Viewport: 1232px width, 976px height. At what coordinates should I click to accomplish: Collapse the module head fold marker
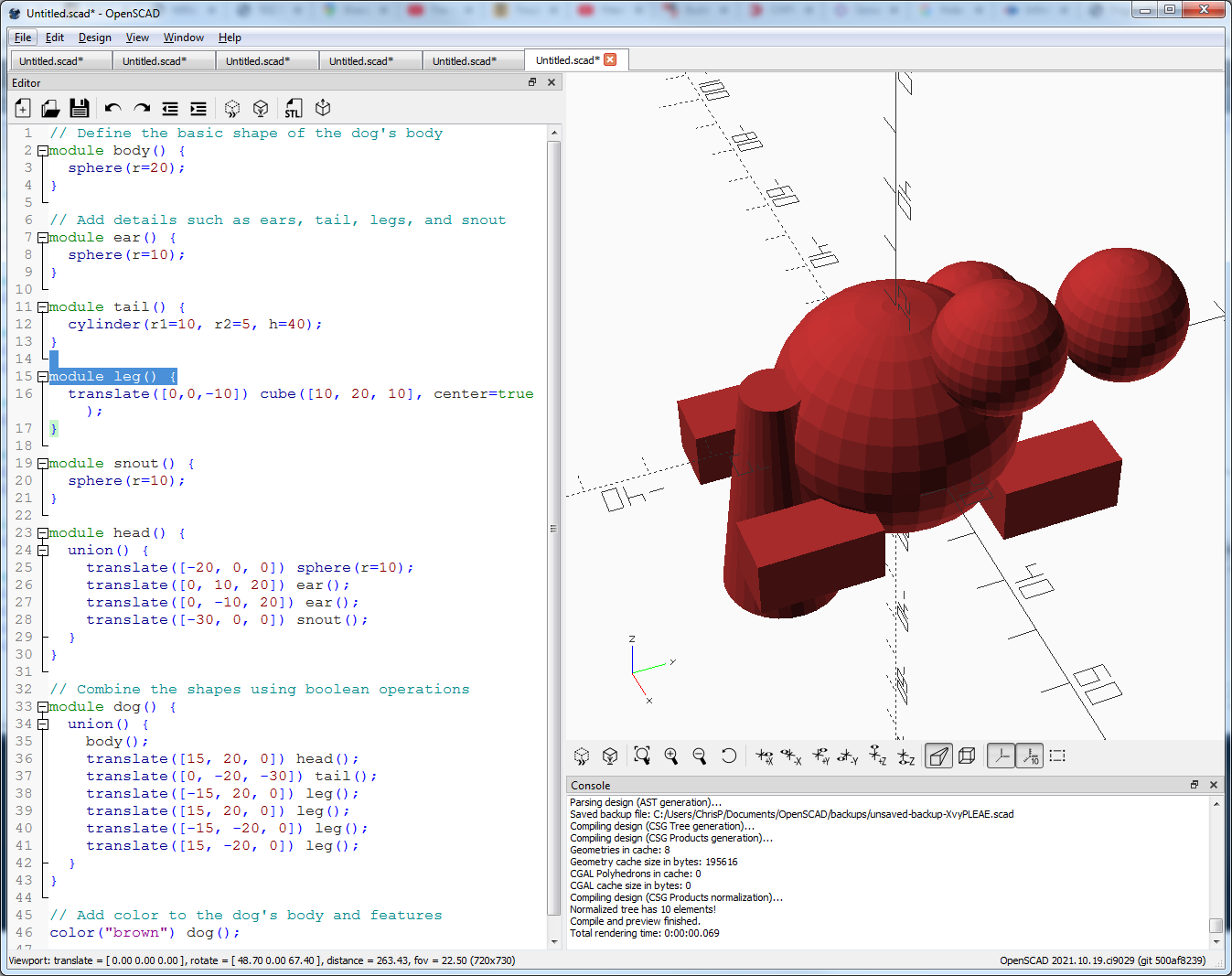(43, 533)
